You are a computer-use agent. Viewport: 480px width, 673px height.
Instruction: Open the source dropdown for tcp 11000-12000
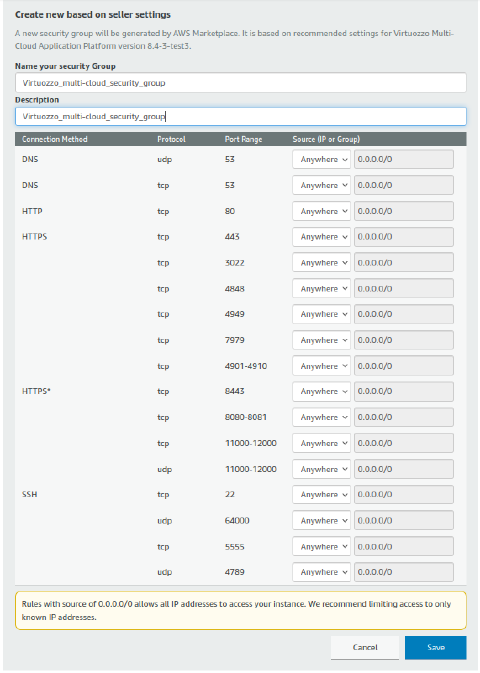(x=322, y=443)
